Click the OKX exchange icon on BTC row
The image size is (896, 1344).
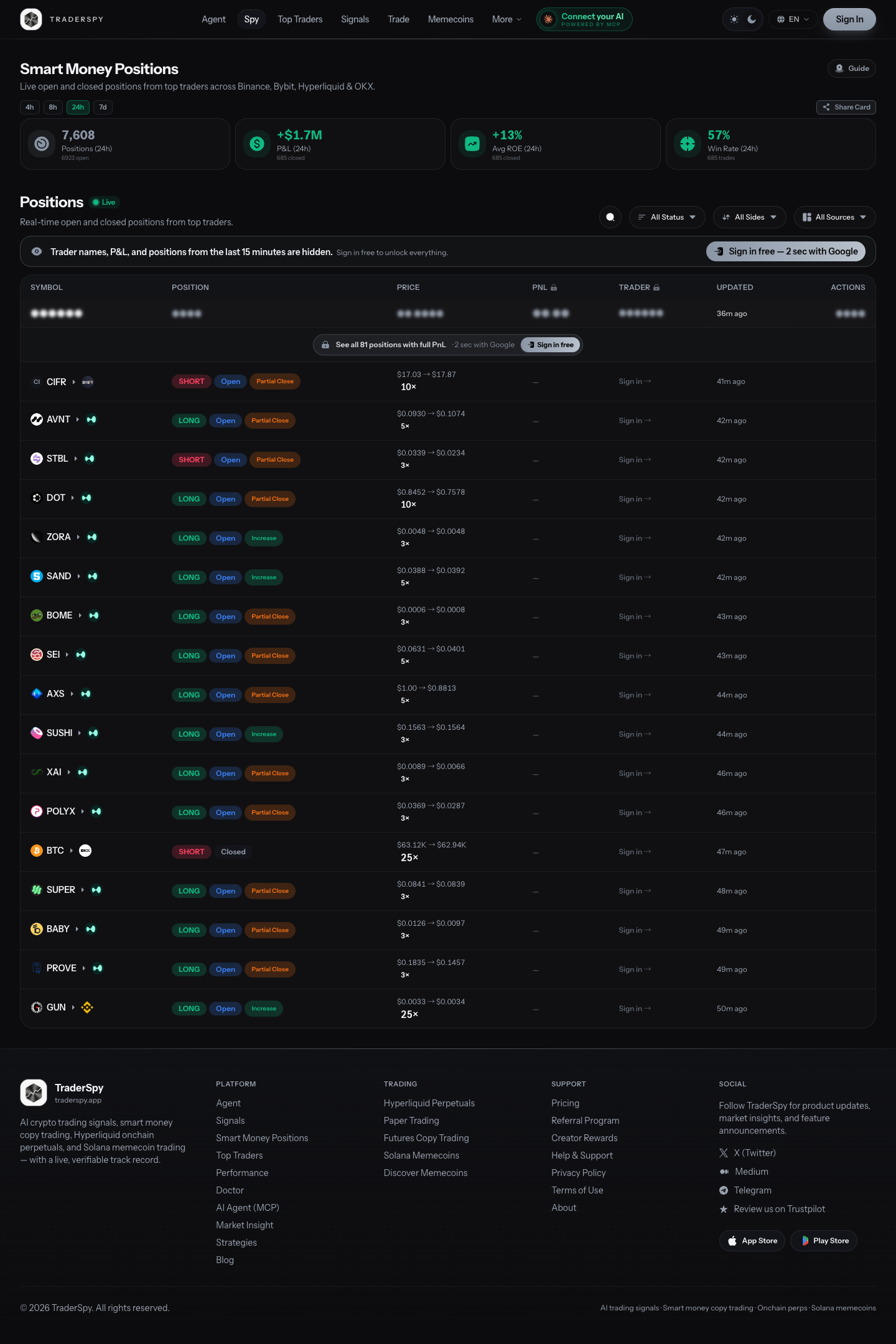point(85,851)
